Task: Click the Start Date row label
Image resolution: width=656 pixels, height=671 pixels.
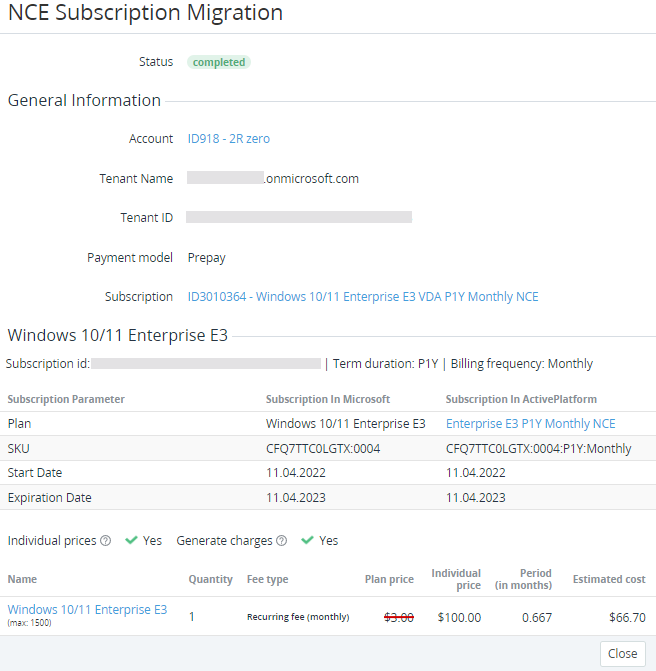Action: point(35,473)
